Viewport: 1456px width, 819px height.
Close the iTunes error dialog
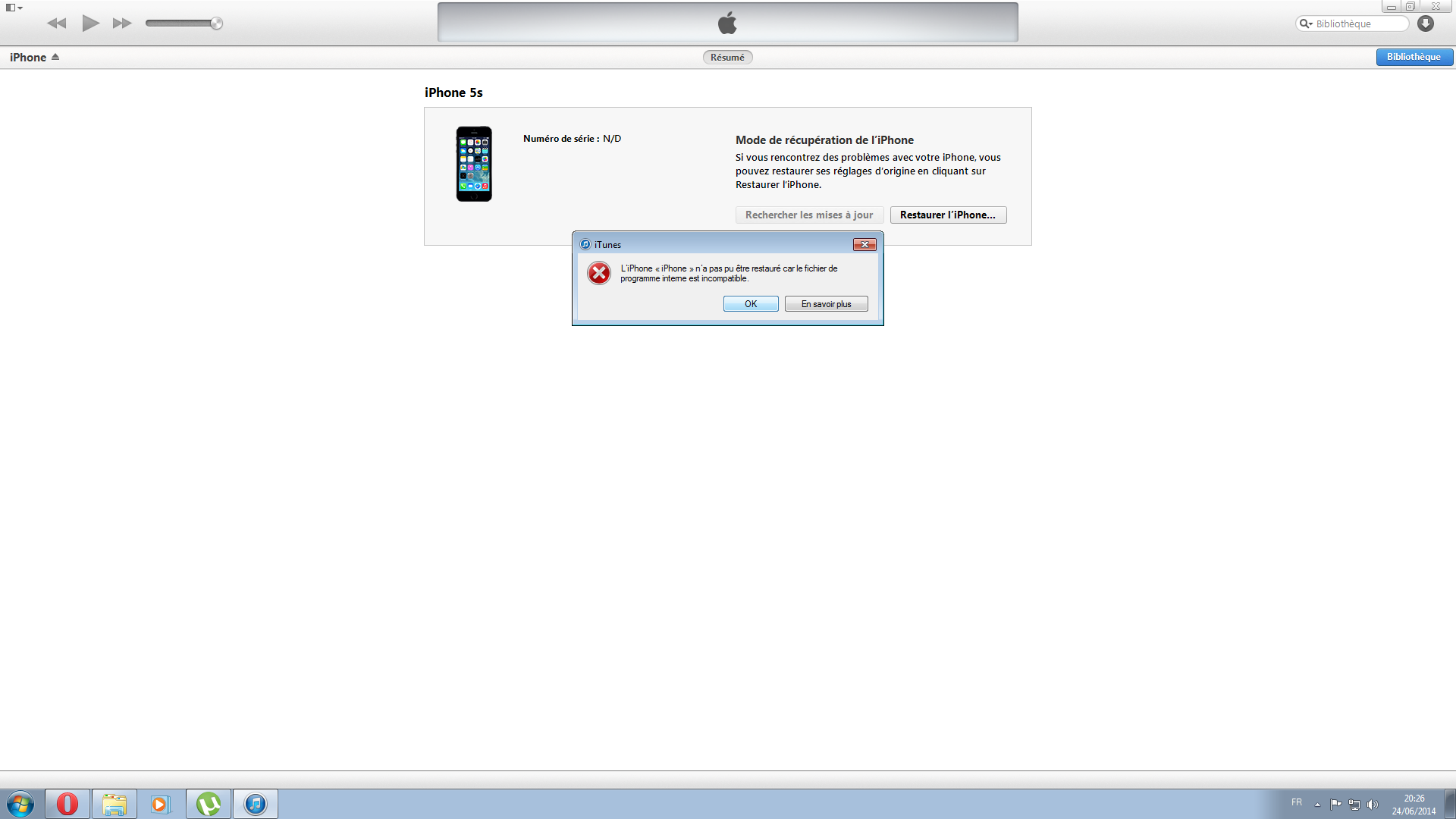tap(864, 244)
